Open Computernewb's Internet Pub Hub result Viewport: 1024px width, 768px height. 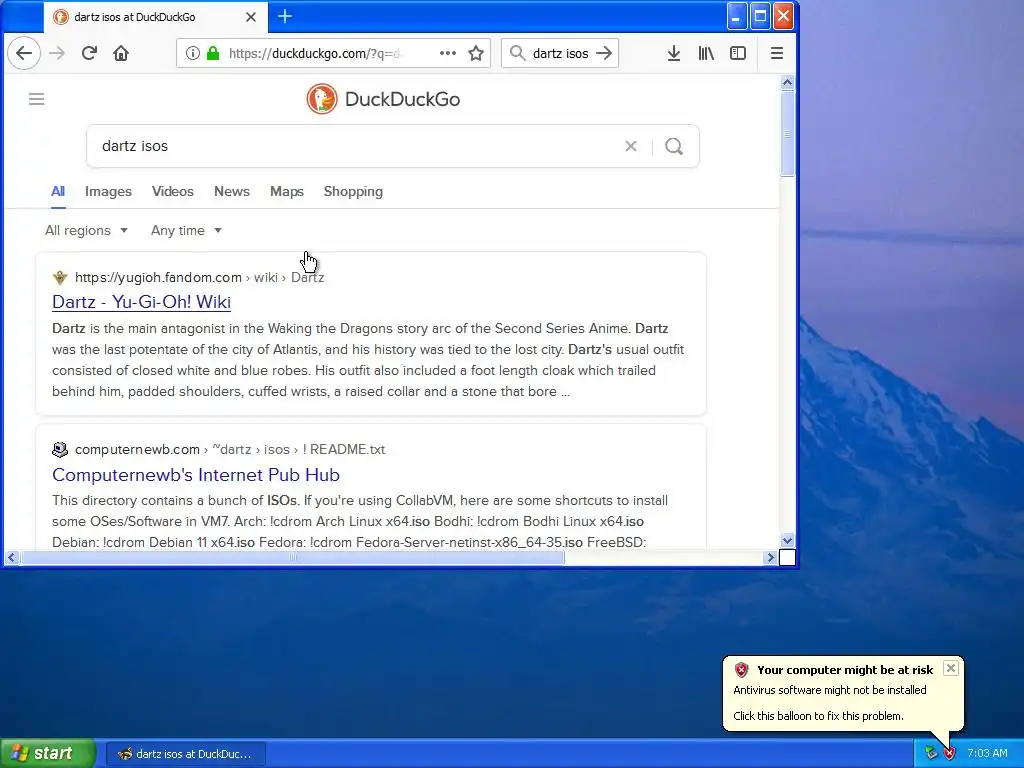[196, 475]
